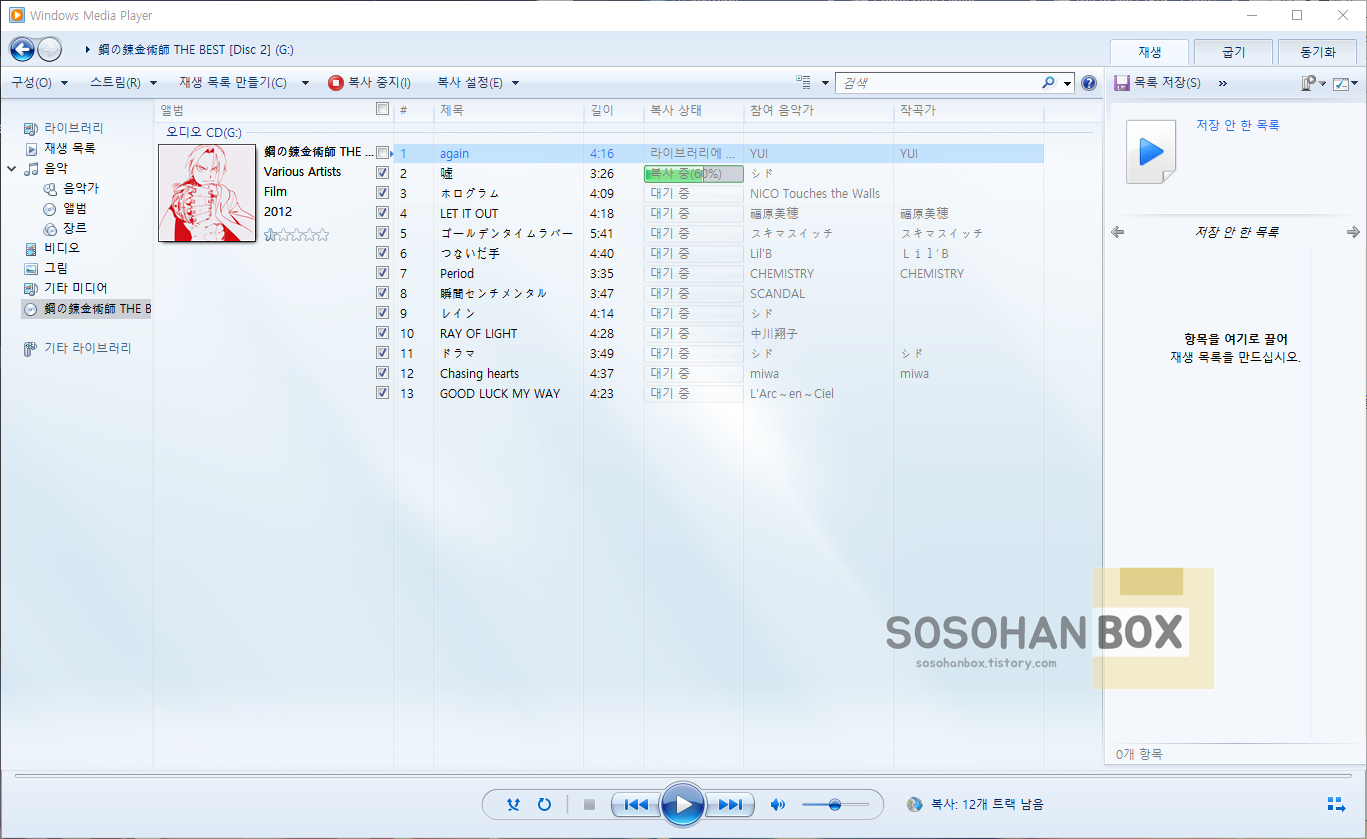Open 재생 목록 만들기(C) dropdown
This screenshot has width=1367, height=839.
point(244,83)
